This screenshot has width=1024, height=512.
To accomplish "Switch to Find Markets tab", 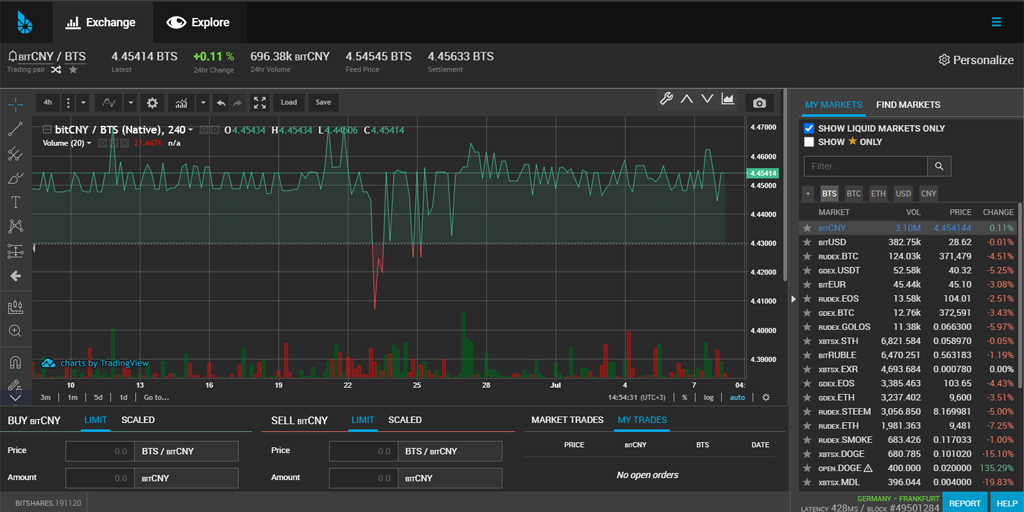I will (908, 104).
